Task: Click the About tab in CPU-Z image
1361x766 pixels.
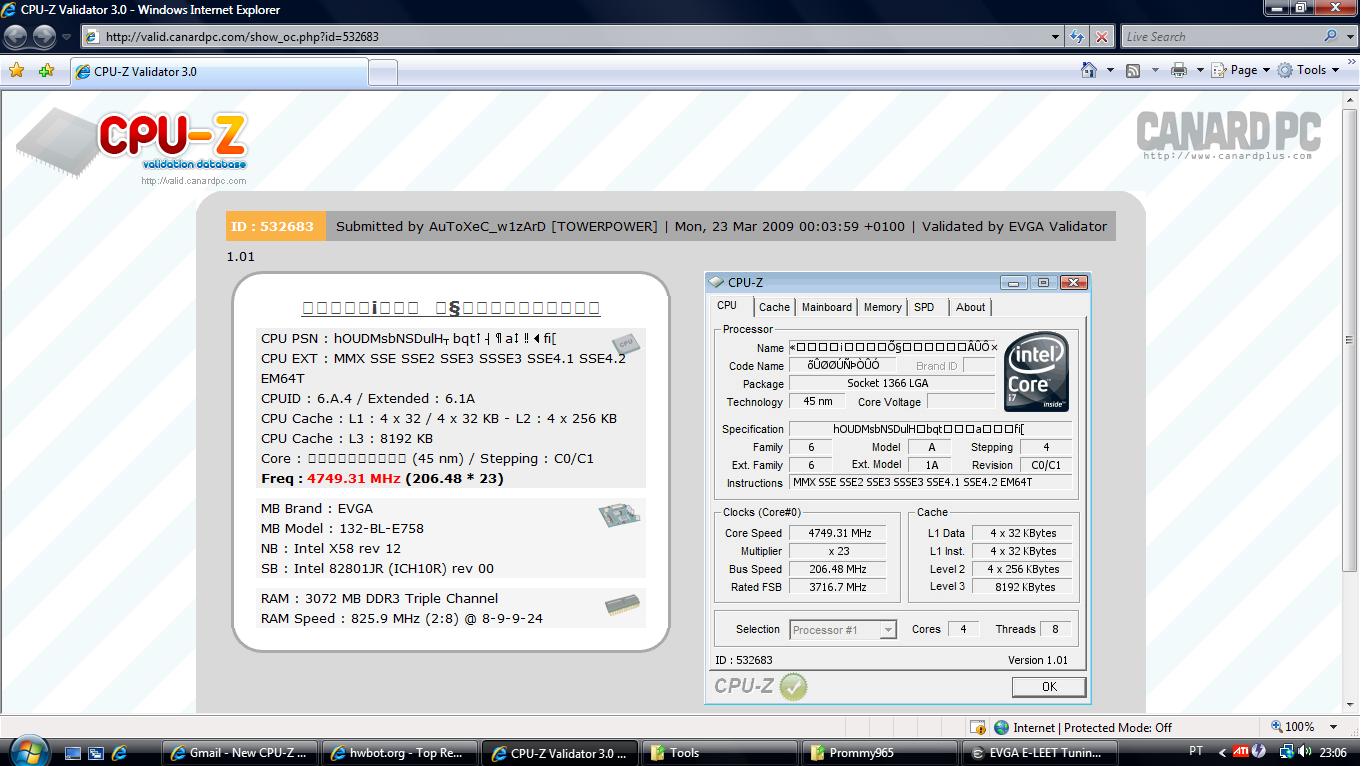Action: pos(970,307)
